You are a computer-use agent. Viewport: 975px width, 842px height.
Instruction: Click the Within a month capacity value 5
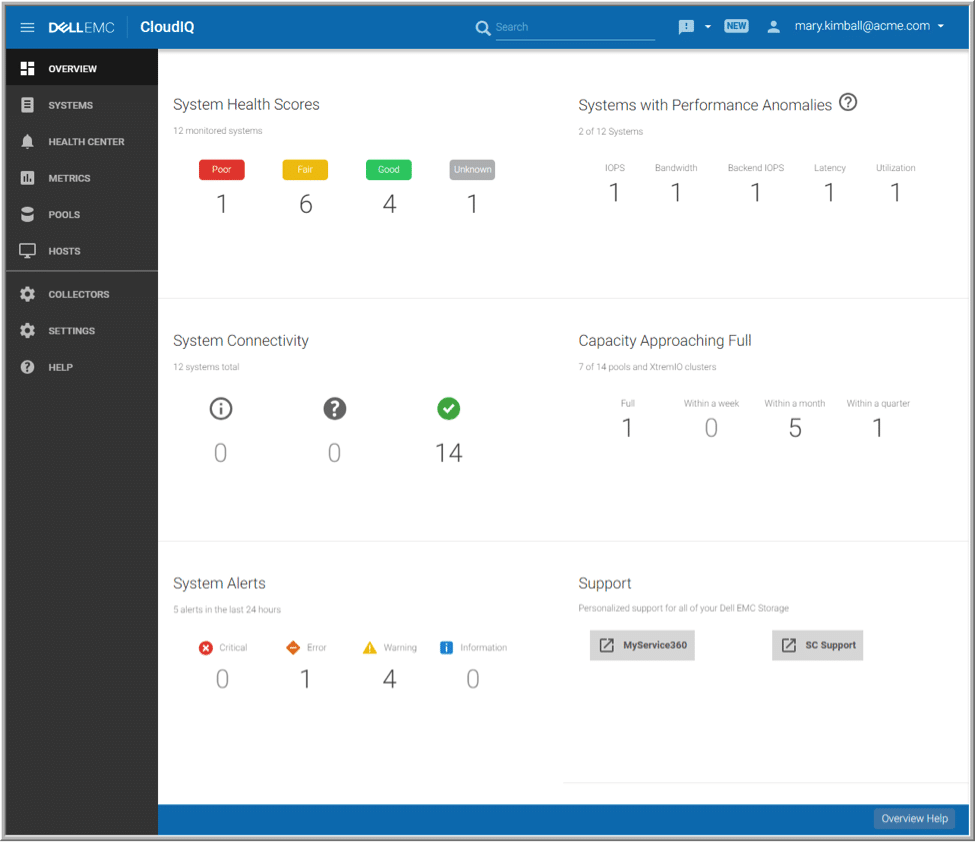coord(795,428)
